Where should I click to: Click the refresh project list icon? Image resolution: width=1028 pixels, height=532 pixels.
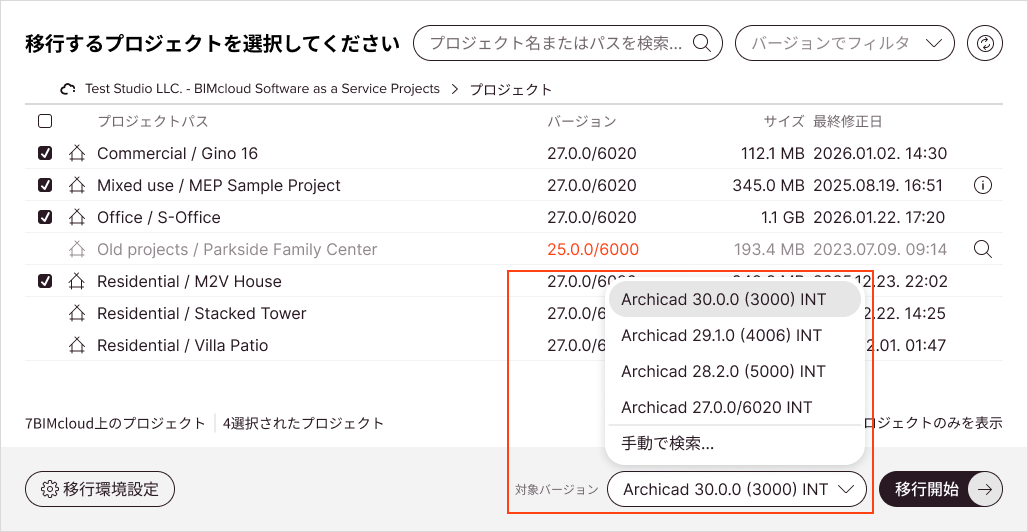click(985, 43)
